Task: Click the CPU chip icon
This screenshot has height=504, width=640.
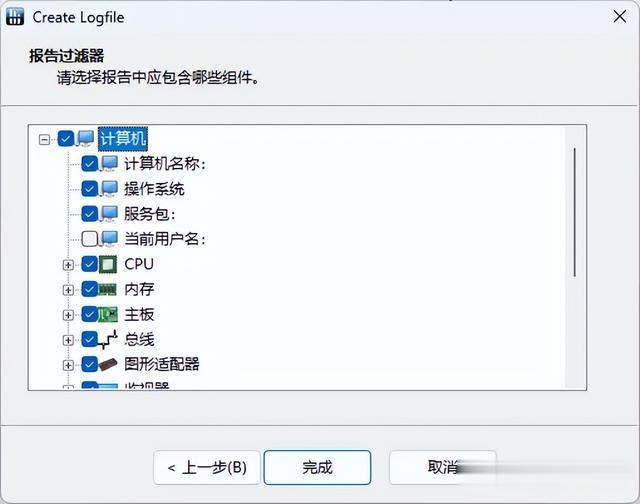Action: [x=108, y=264]
